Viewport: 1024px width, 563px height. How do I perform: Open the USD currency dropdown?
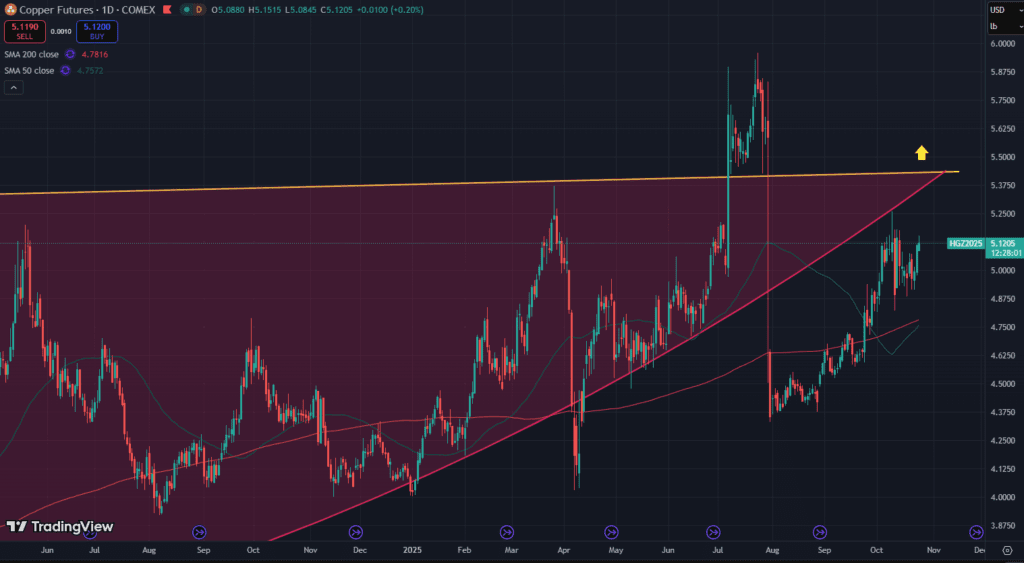tap(1003, 10)
